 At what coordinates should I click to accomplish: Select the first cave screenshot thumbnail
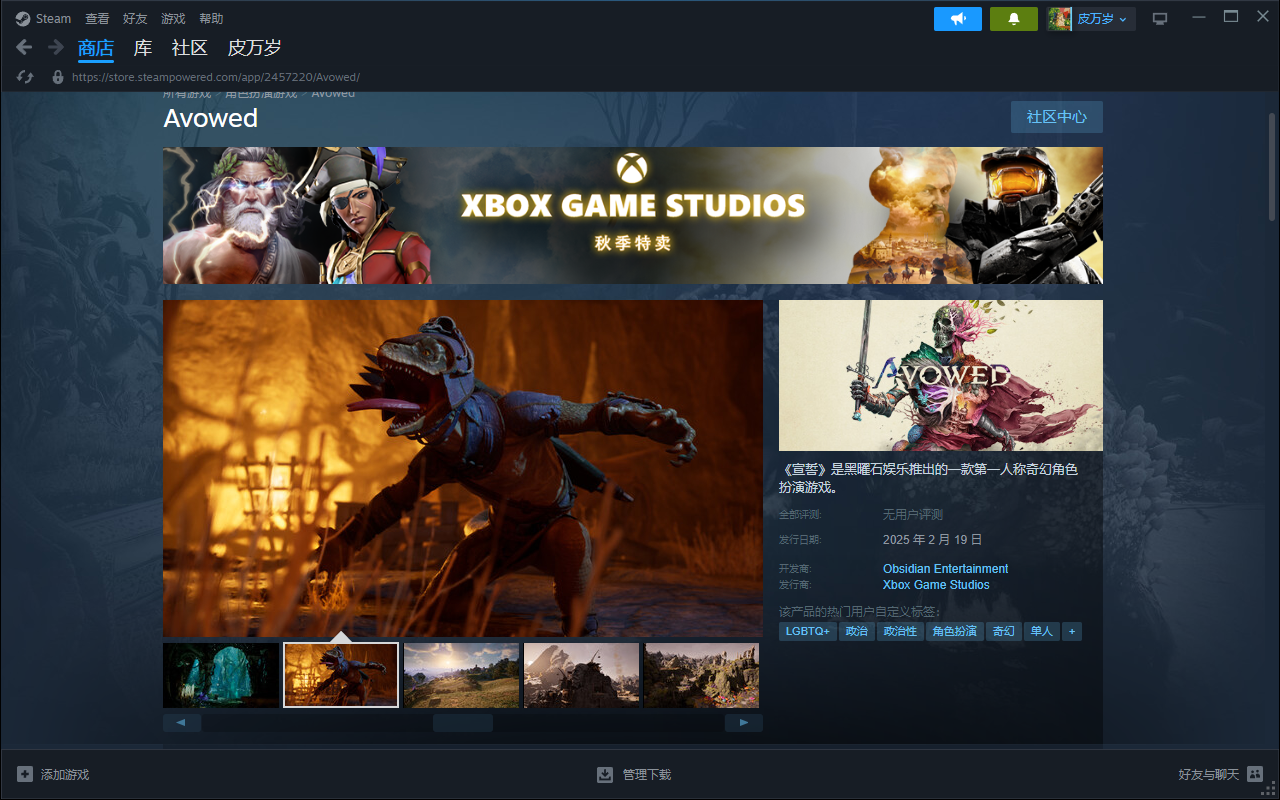[x=221, y=675]
